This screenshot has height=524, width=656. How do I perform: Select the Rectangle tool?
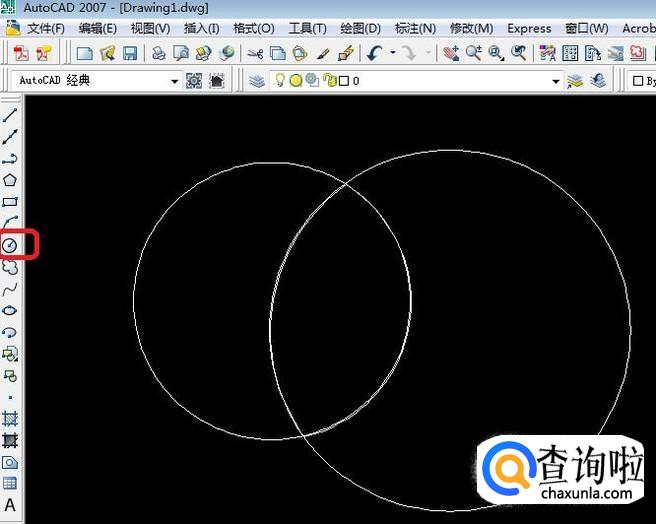(x=10, y=202)
